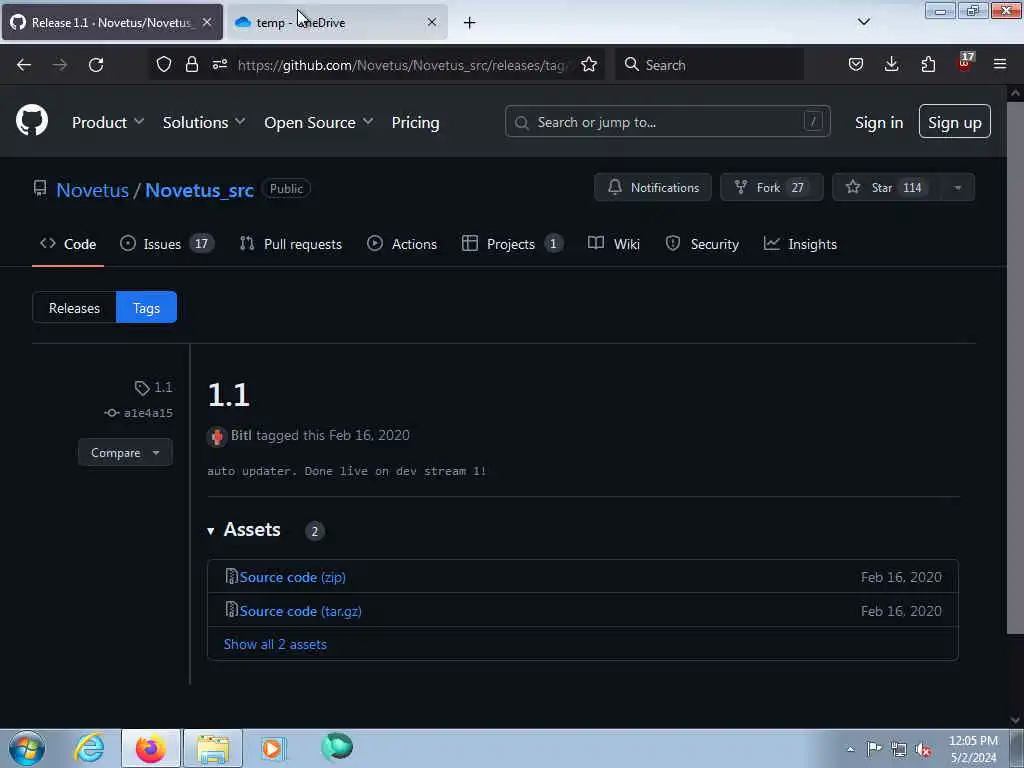Click the browser address bar URL

(402, 65)
